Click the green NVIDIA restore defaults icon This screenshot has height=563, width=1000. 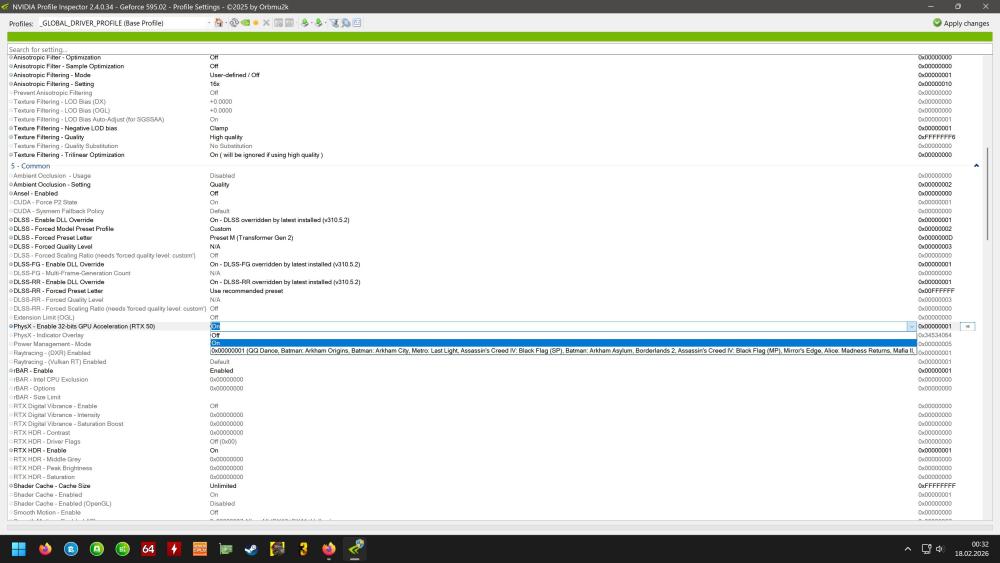click(246, 23)
